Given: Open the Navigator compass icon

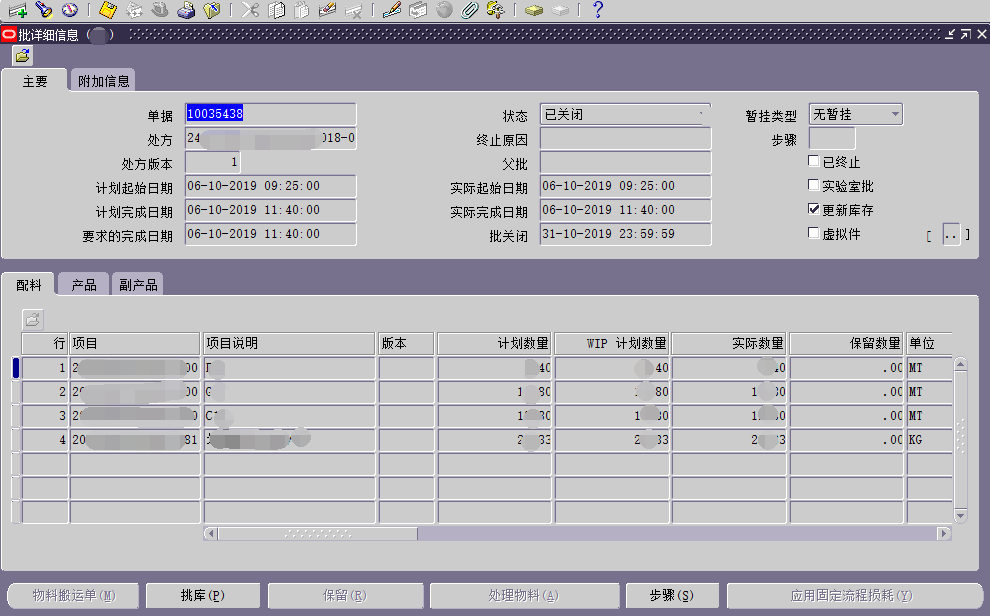Looking at the screenshot, I should pos(69,11).
